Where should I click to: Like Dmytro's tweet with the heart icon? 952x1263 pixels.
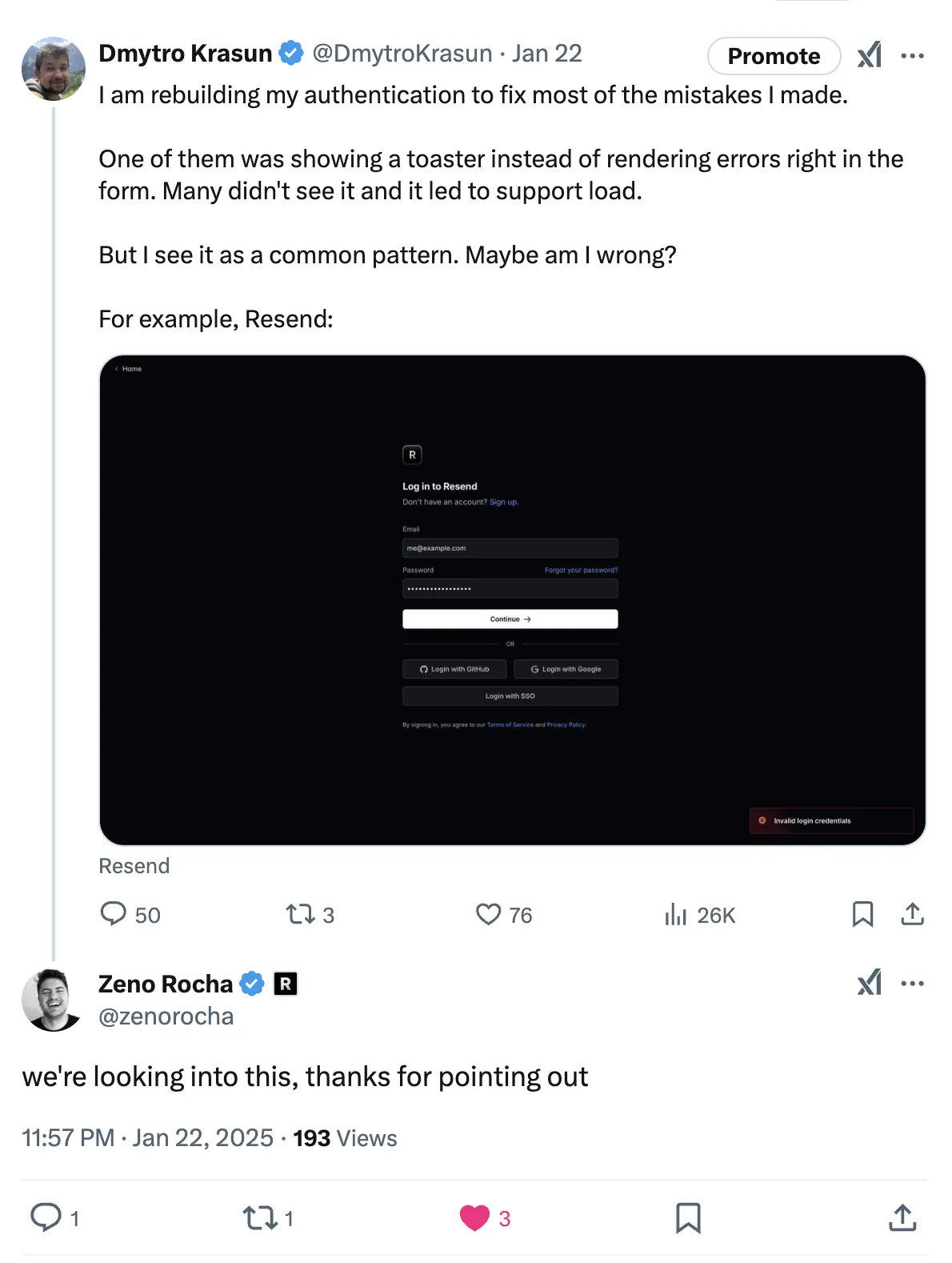(488, 914)
